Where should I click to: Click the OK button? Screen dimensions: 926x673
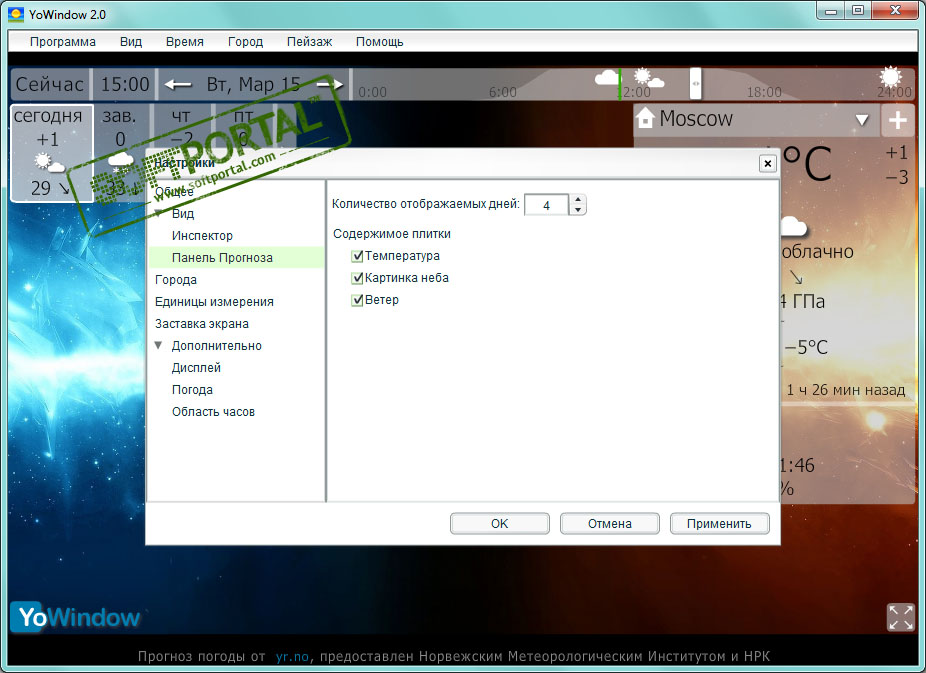[x=500, y=524]
